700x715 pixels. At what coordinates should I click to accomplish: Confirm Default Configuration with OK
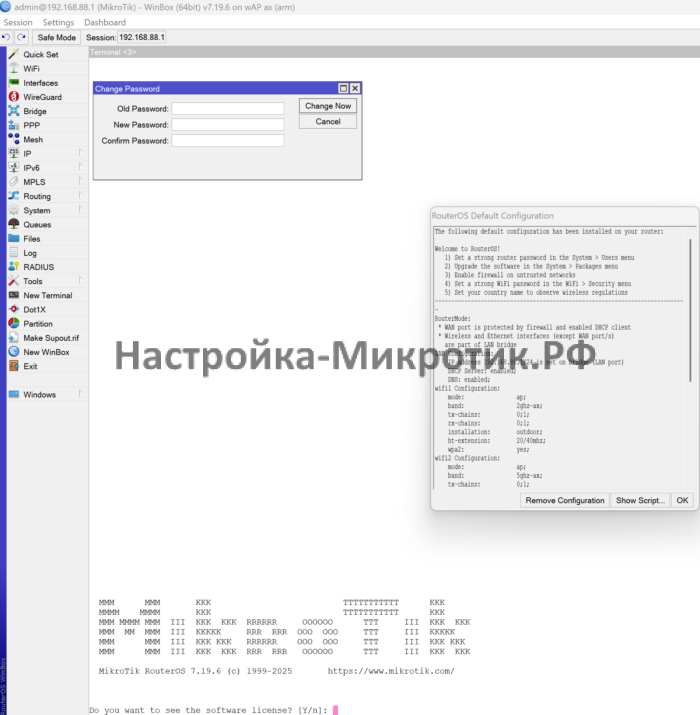point(682,500)
